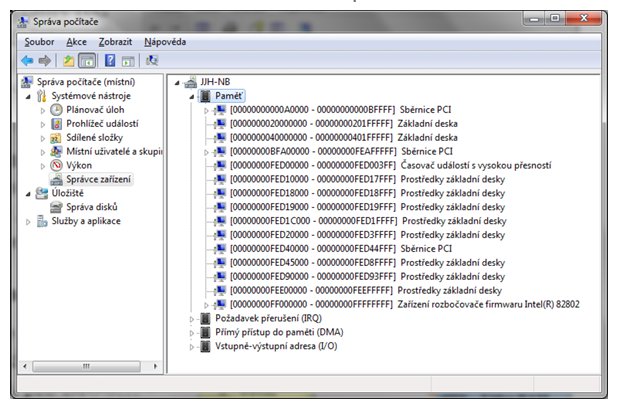Open the Zobrazit menu
Image resolution: width=621 pixels, height=411 pixels.
tap(115, 42)
